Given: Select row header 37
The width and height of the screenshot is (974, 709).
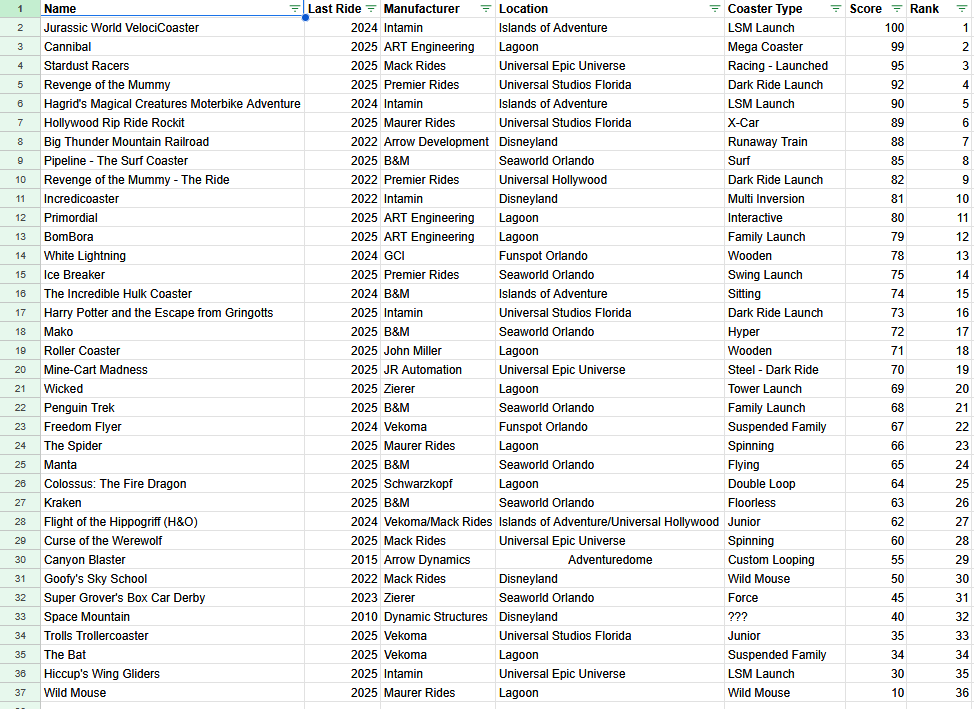Looking at the screenshot, I should click(x=20, y=693).
